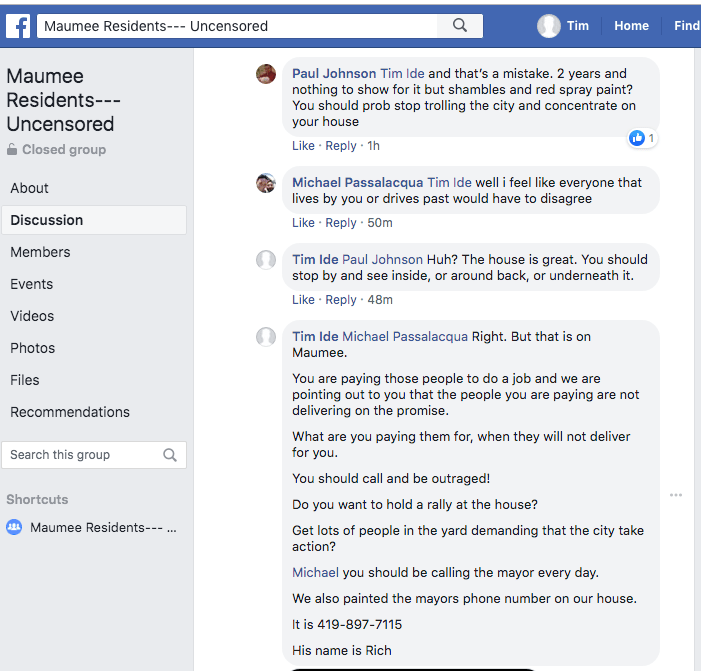The image size is (701, 671).
Task: Open the Discussion tab
Action: point(47,220)
